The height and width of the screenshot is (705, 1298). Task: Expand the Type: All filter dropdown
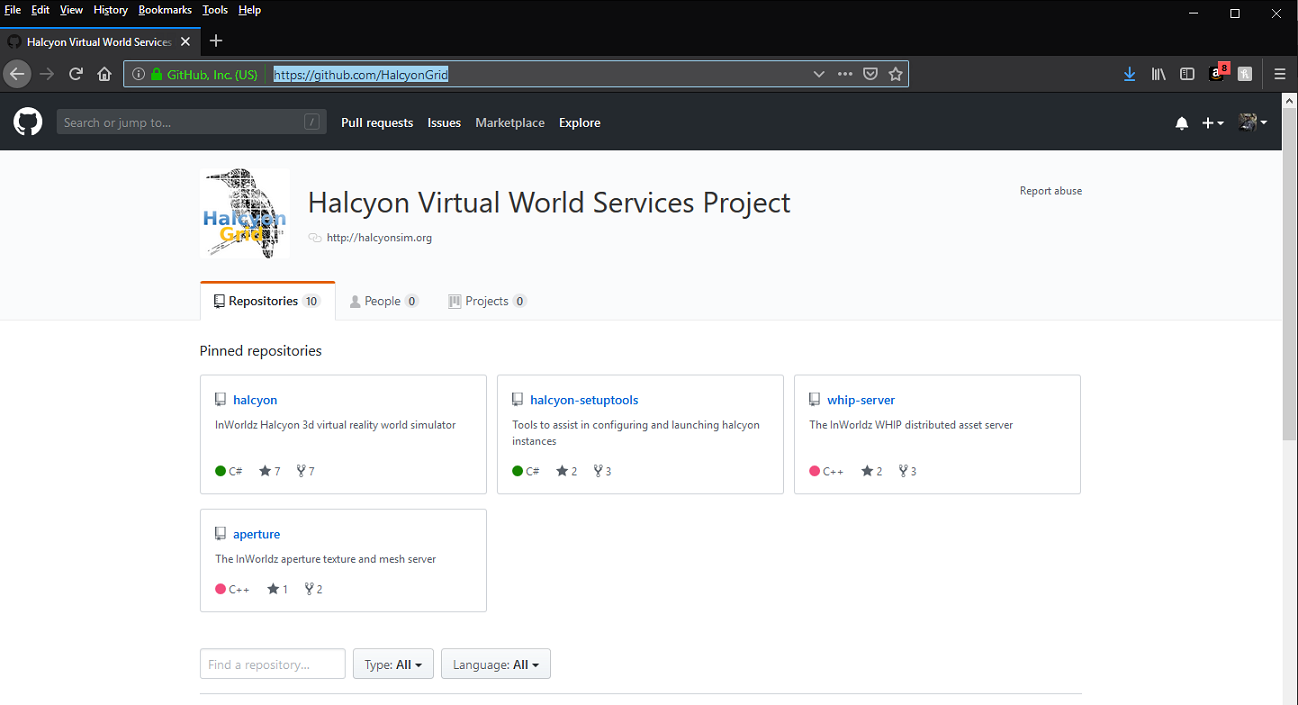tap(393, 664)
